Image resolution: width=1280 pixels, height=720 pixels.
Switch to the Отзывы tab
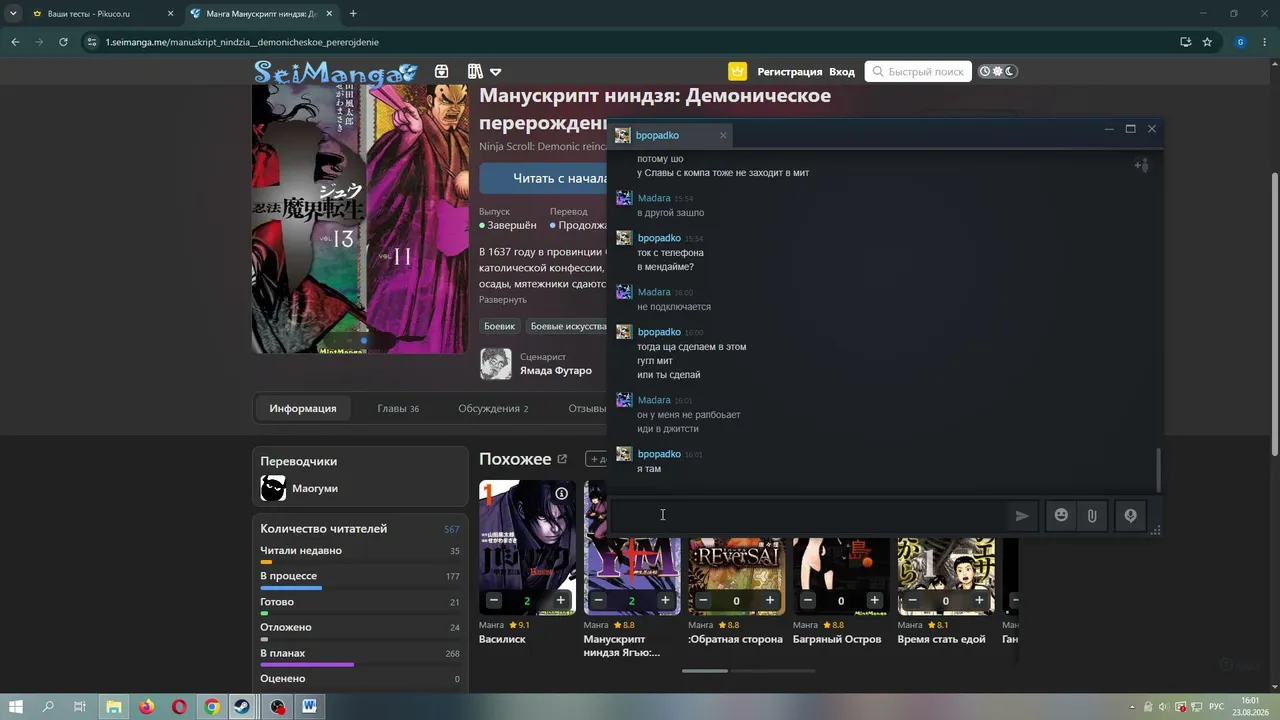[x=587, y=408]
